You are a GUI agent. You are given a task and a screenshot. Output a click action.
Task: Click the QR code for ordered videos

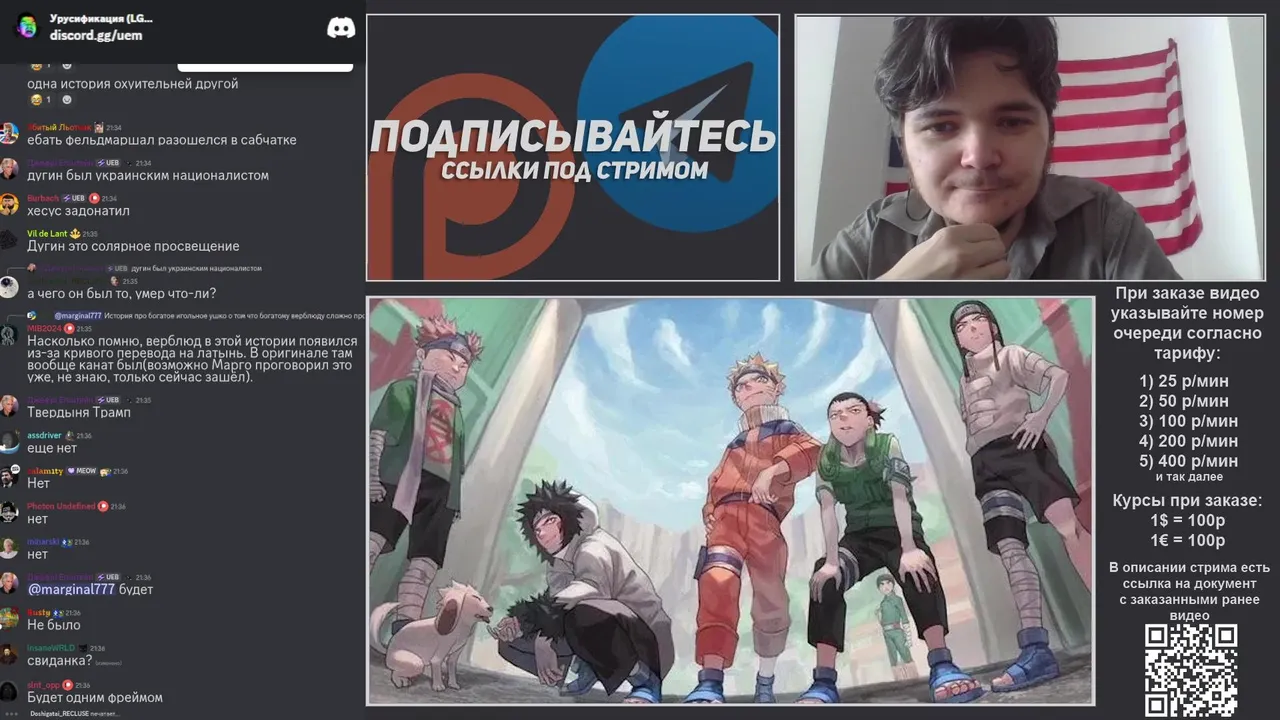tap(1190, 671)
